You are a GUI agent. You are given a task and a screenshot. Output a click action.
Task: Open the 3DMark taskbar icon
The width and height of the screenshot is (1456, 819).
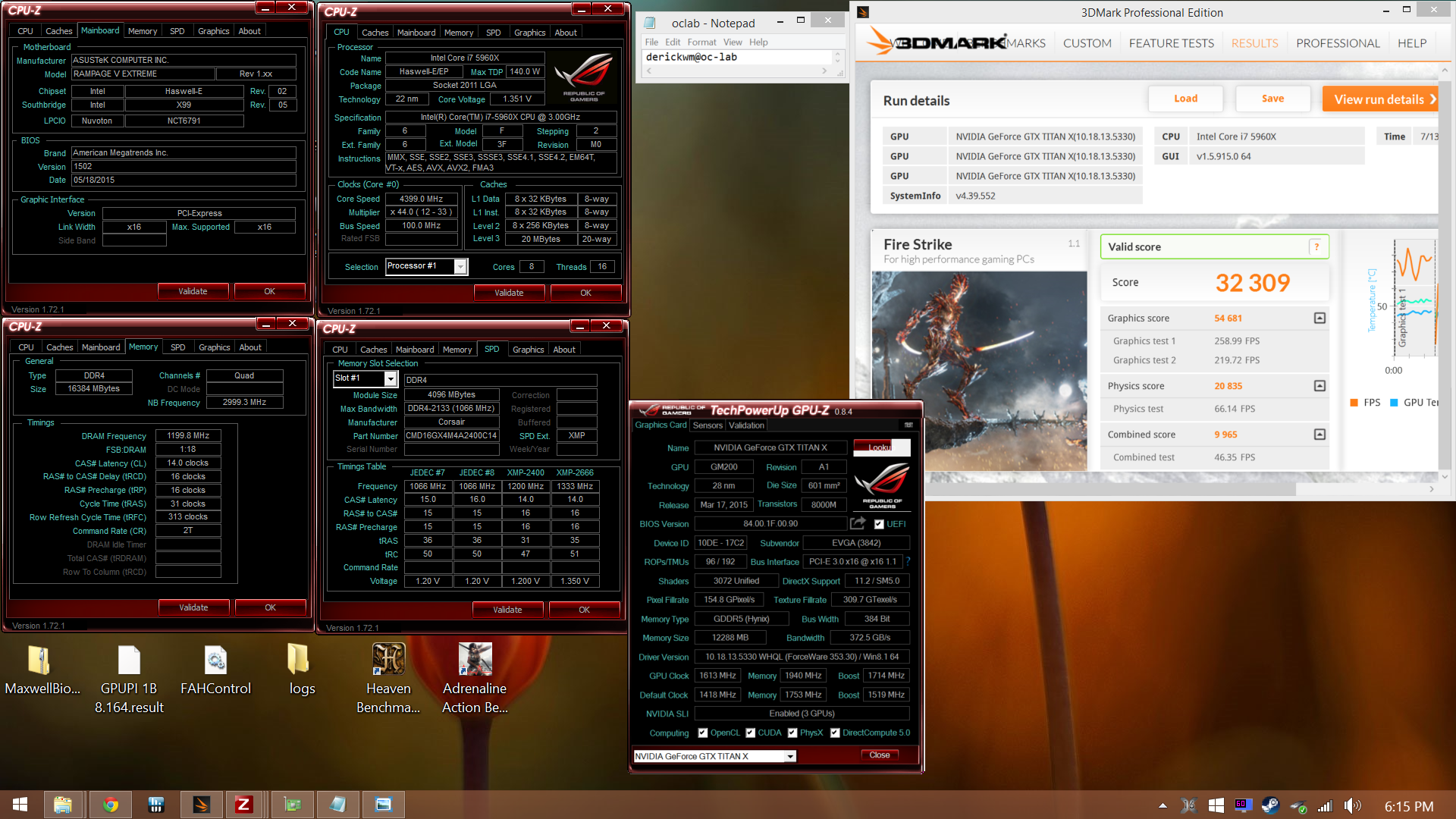tap(201, 805)
